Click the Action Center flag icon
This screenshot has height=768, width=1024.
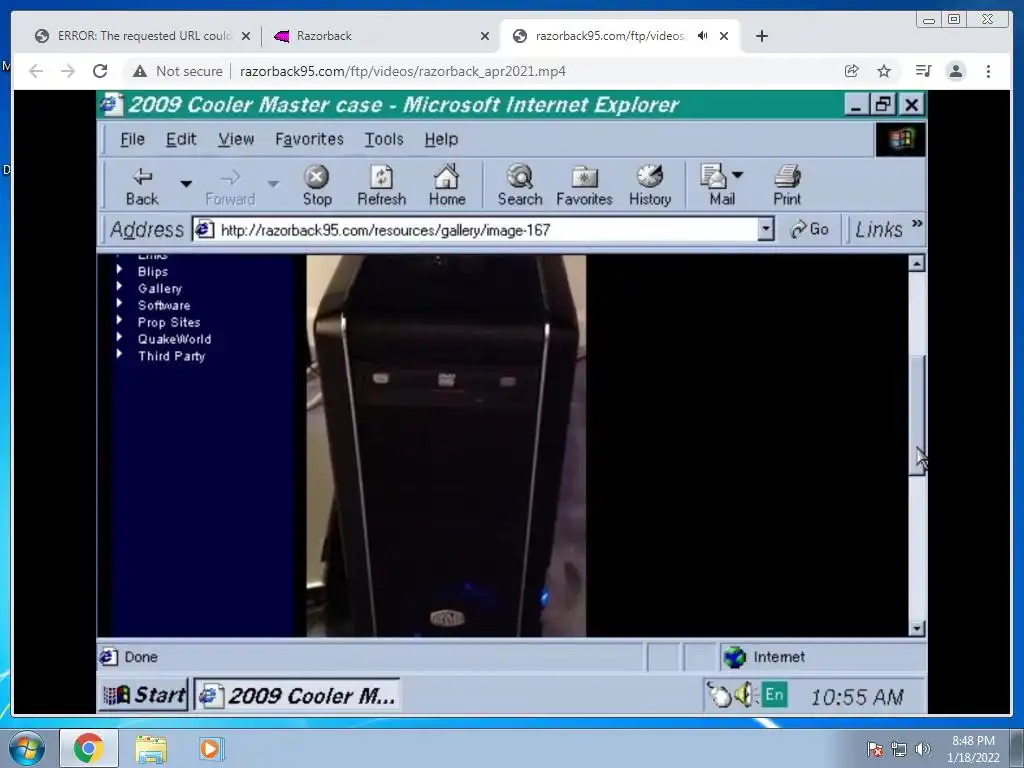(x=874, y=749)
